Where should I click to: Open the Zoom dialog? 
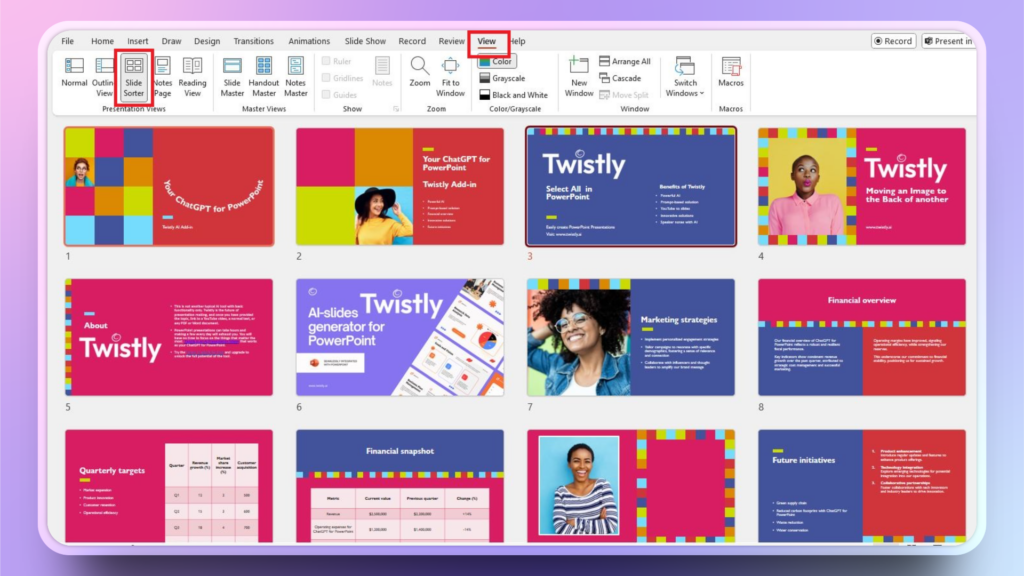[x=419, y=72]
